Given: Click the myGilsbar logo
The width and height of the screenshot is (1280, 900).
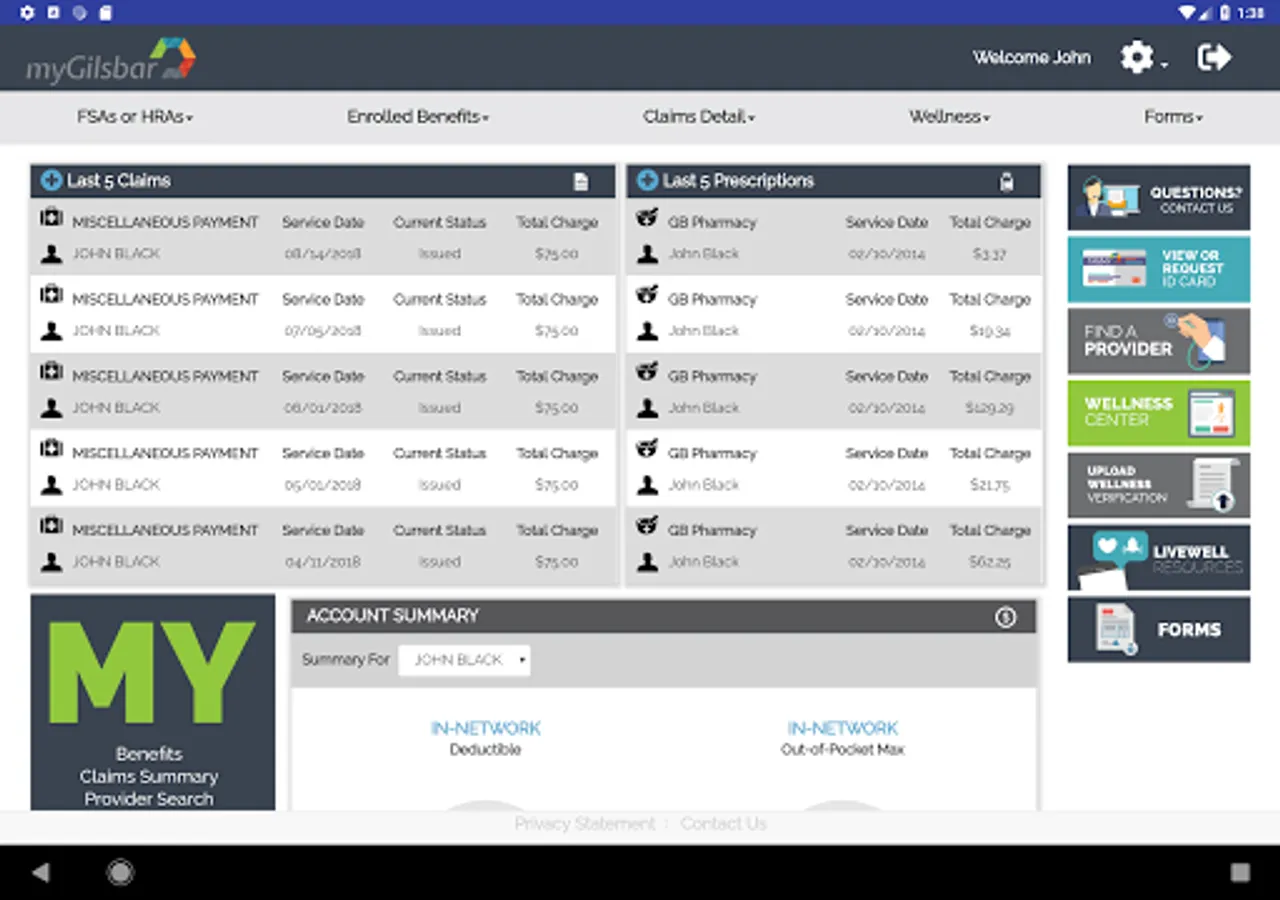Looking at the screenshot, I should 111,59.
